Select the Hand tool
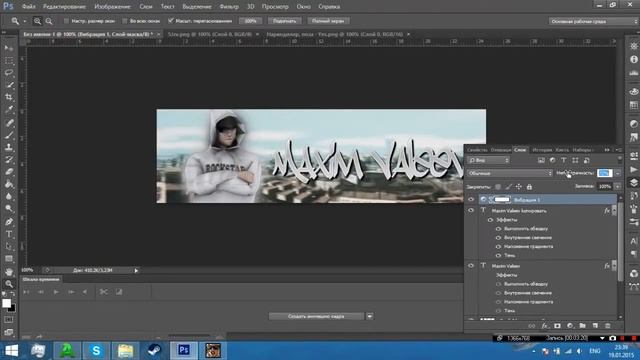The height and width of the screenshot is (360, 640). pyautogui.click(x=9, y=272)
